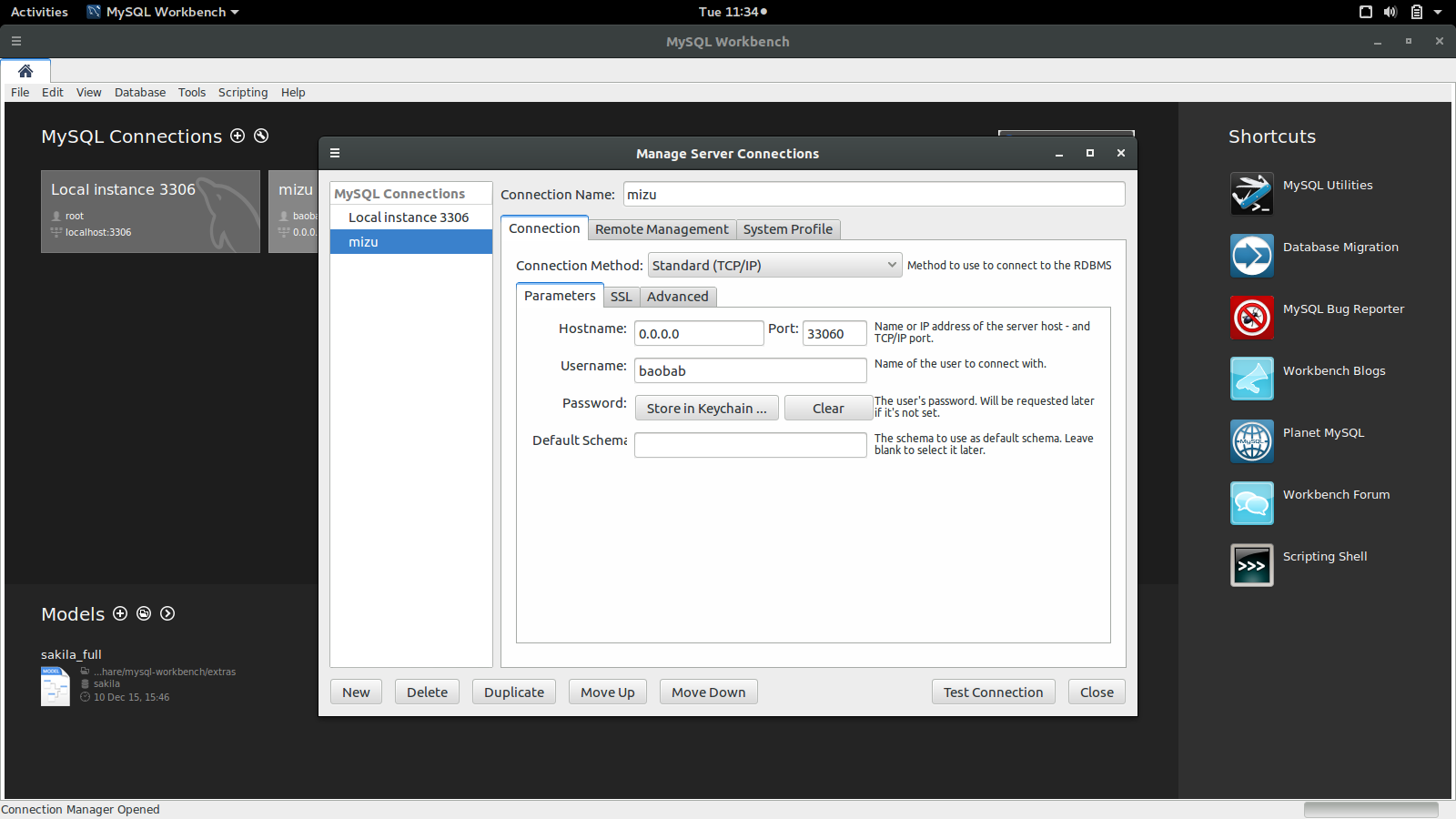This screenshot has height=819, width=1456.
Task: Click the Planet MySQL globe icon
Action: tap(1251, 441)
